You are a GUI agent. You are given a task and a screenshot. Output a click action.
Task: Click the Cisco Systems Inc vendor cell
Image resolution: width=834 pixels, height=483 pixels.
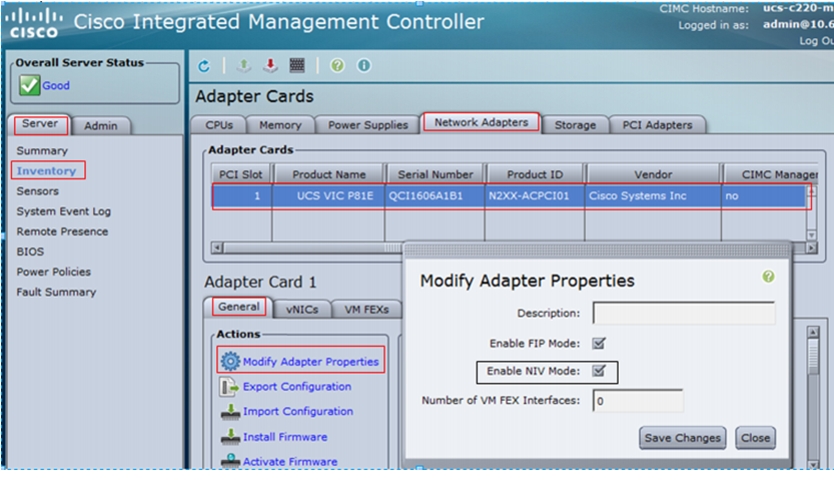pos(653,196)
